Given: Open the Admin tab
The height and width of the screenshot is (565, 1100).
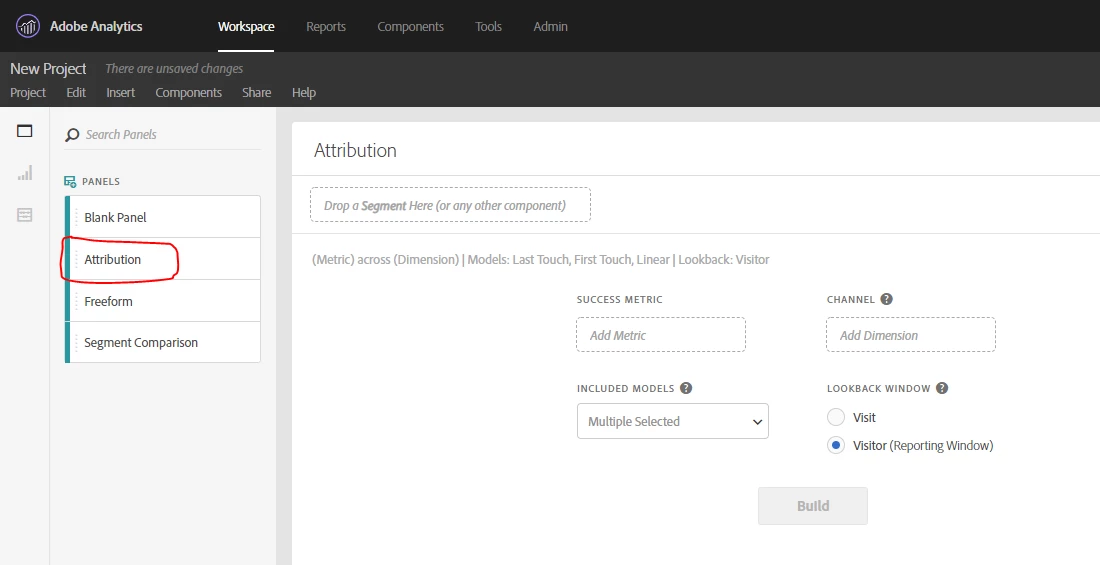Looking at the screenshot, I should [x=551, y=27].
